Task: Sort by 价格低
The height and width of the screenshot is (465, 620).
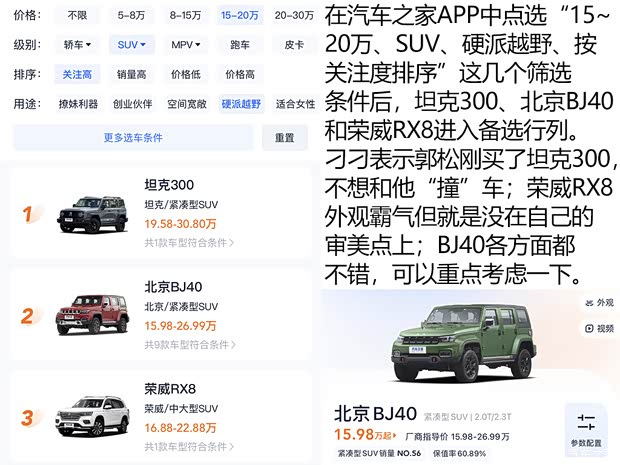Action: pyautogui.click(x=185, y=74)
